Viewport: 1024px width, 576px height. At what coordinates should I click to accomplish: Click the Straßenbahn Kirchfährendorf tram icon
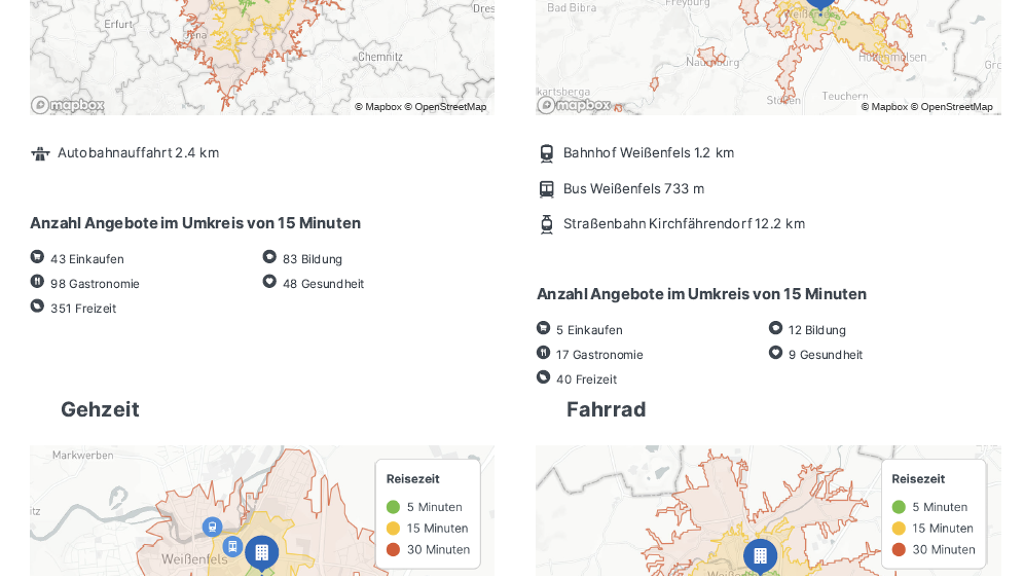point(546,224)
